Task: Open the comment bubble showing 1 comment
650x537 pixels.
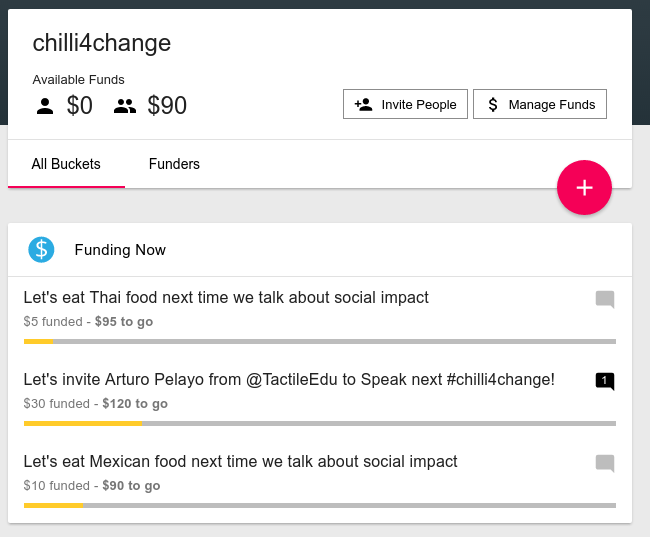Action: (x=605, y=381)
